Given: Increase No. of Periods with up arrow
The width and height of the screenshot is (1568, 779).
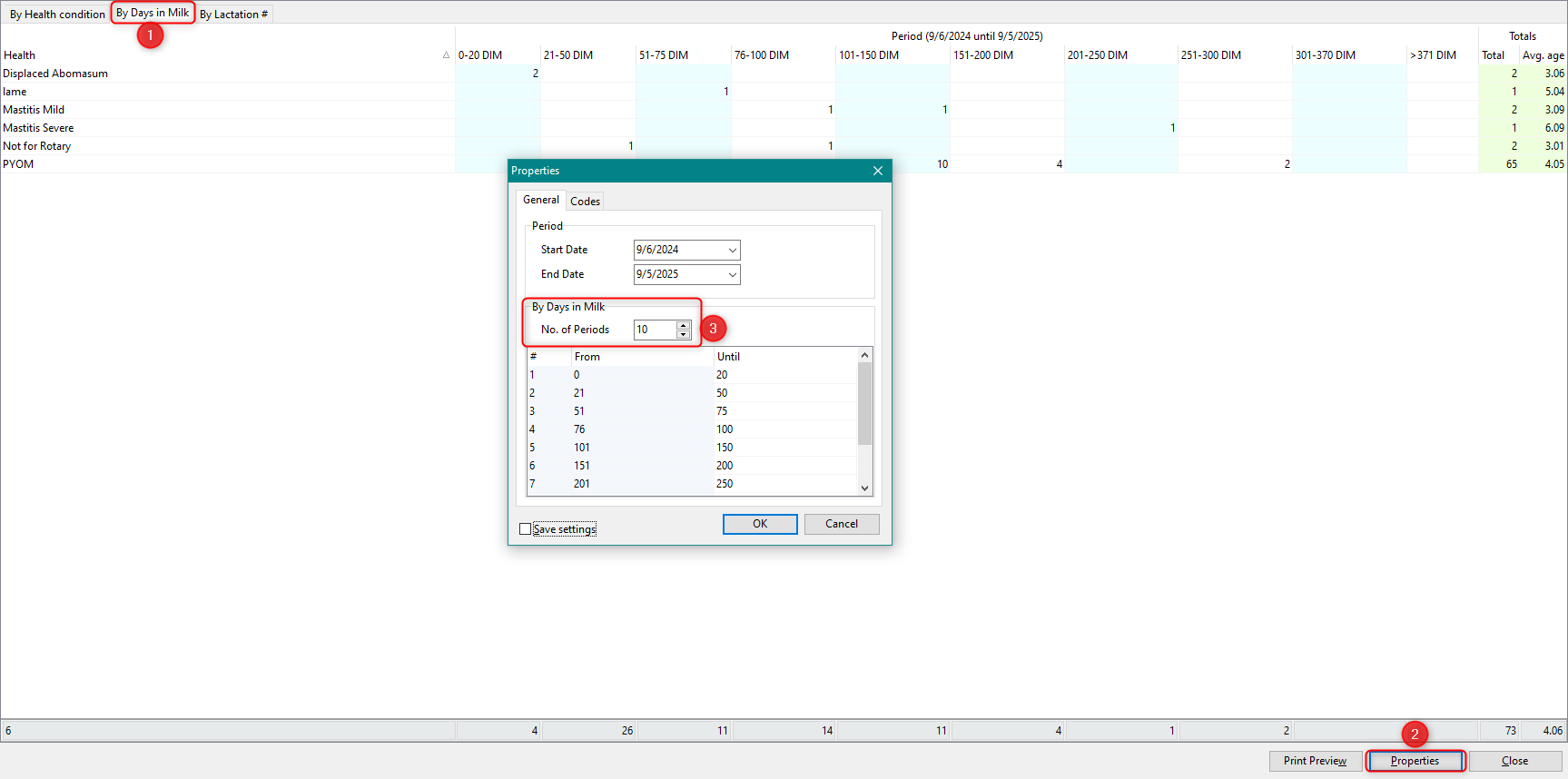Looking at the screenshot, I should (x=684, y=325).
